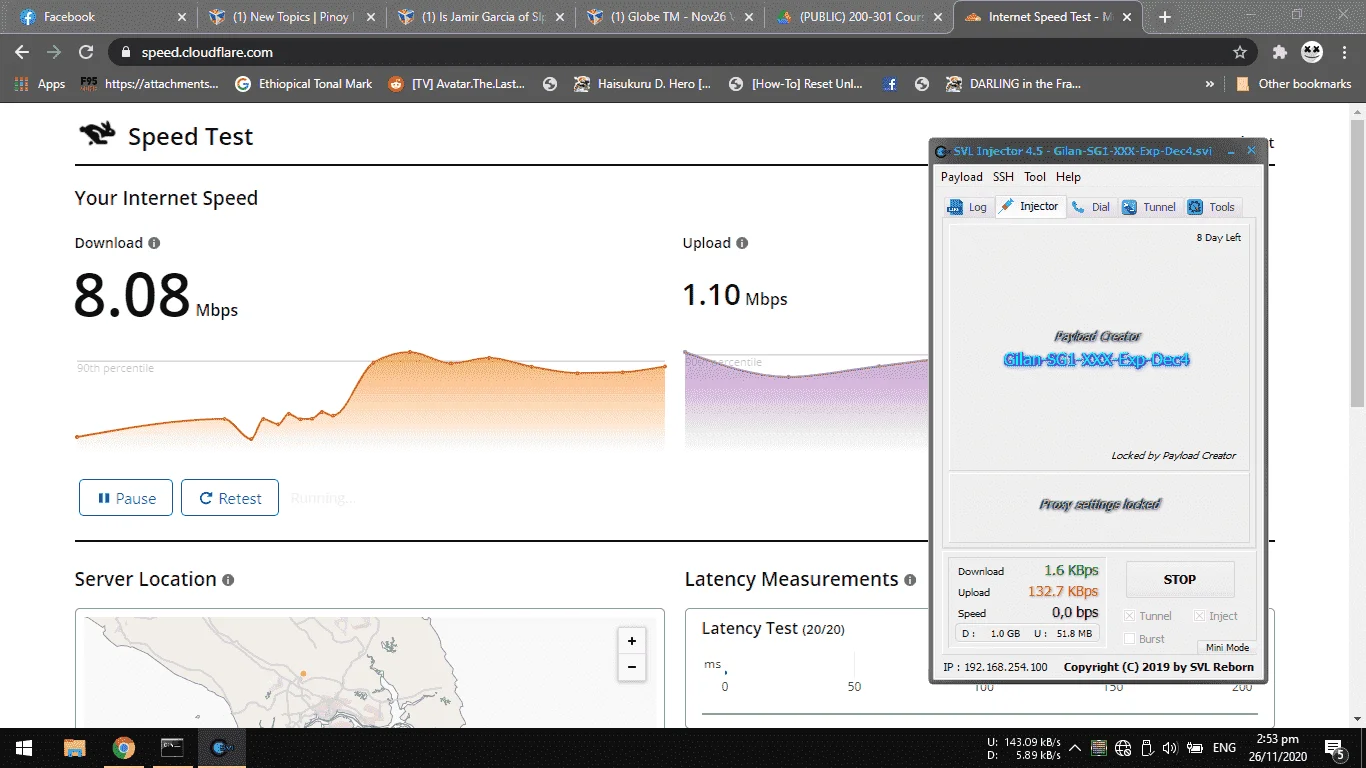Image resolution: width=1366 pixels, height=768 pixels.
Task: Open File Explorer from the taskbar
Action: pos(75,748)
